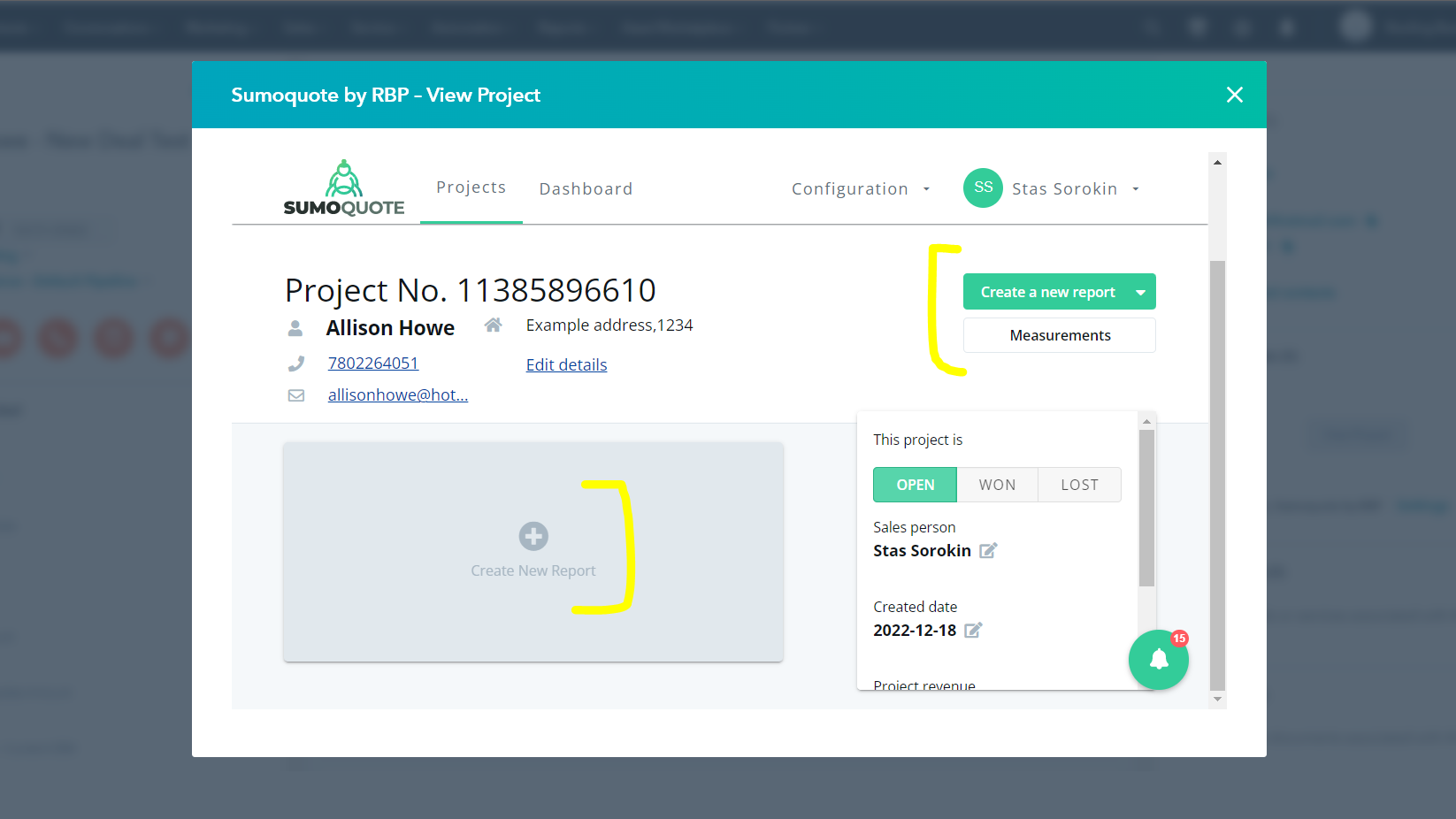The height and width of the screenshot is (819, 1456).
Task: Mark the project as LOST
Action: click(1079, 485)
